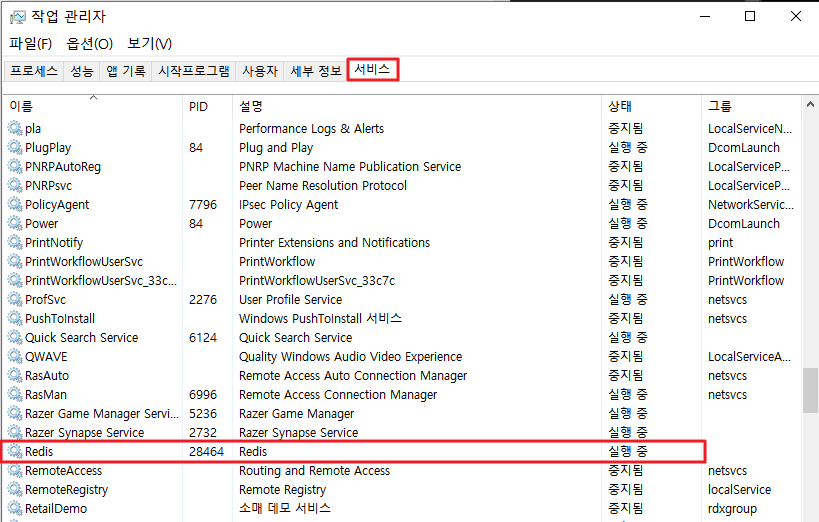The height and width of the screenshot is (522, 819).
Task: Click the localService group cell
Action: coord(740,490)
